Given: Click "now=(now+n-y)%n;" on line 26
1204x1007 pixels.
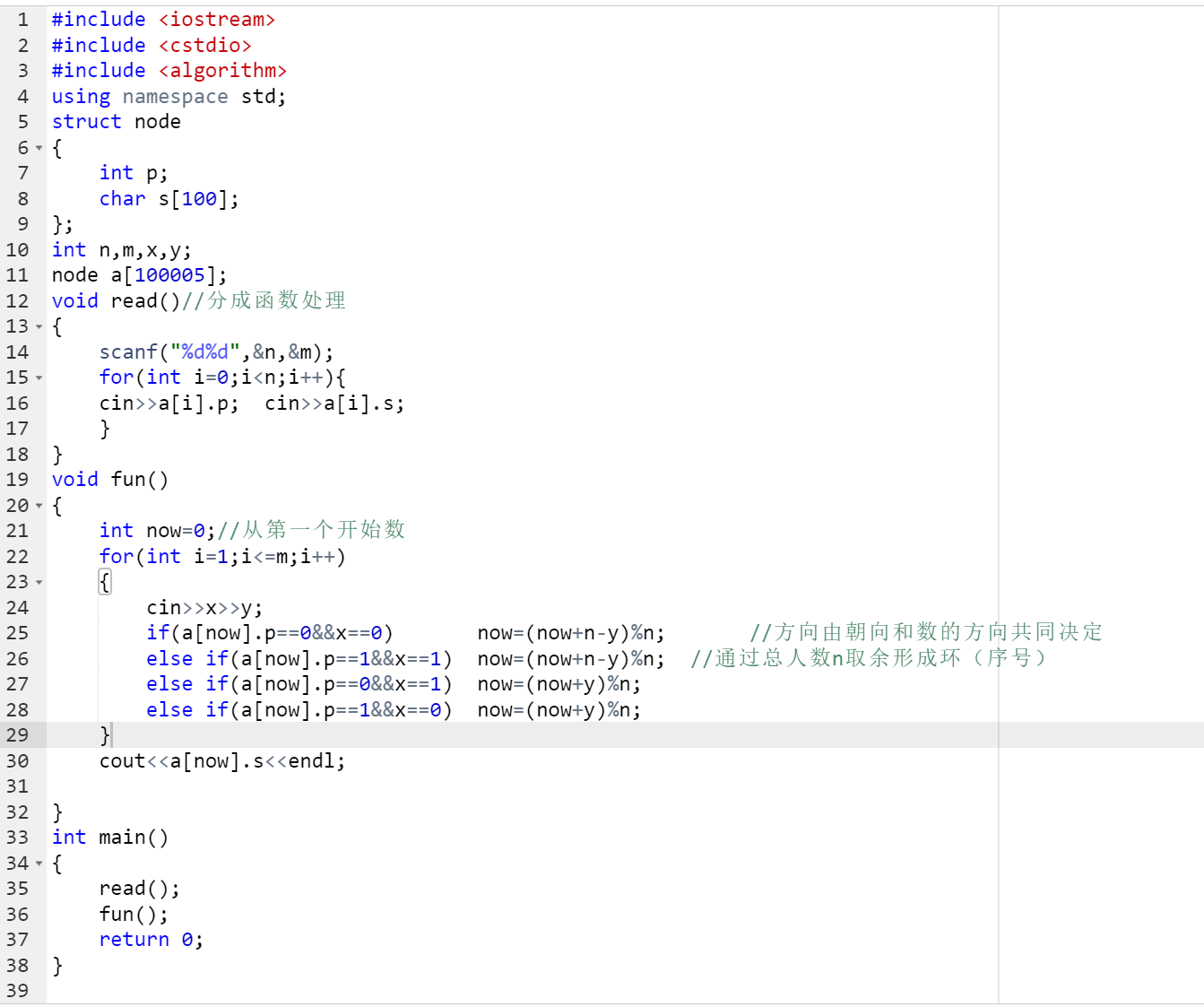Looking at the screenshot, I should click(571, 659).
